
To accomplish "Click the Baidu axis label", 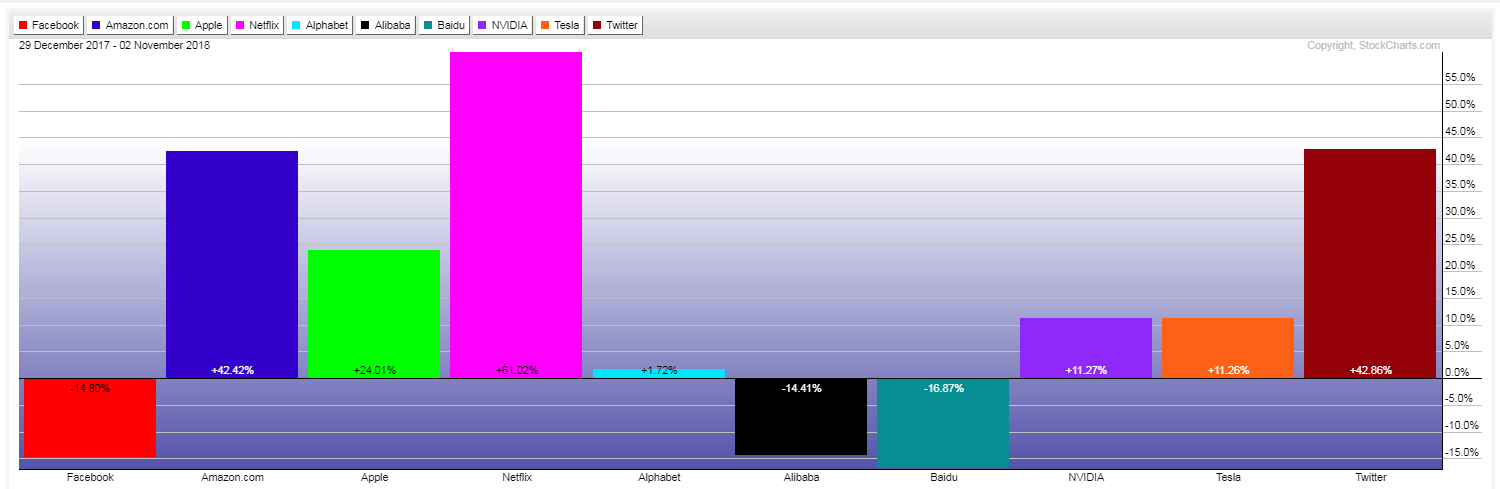I will tap(943, 477).
